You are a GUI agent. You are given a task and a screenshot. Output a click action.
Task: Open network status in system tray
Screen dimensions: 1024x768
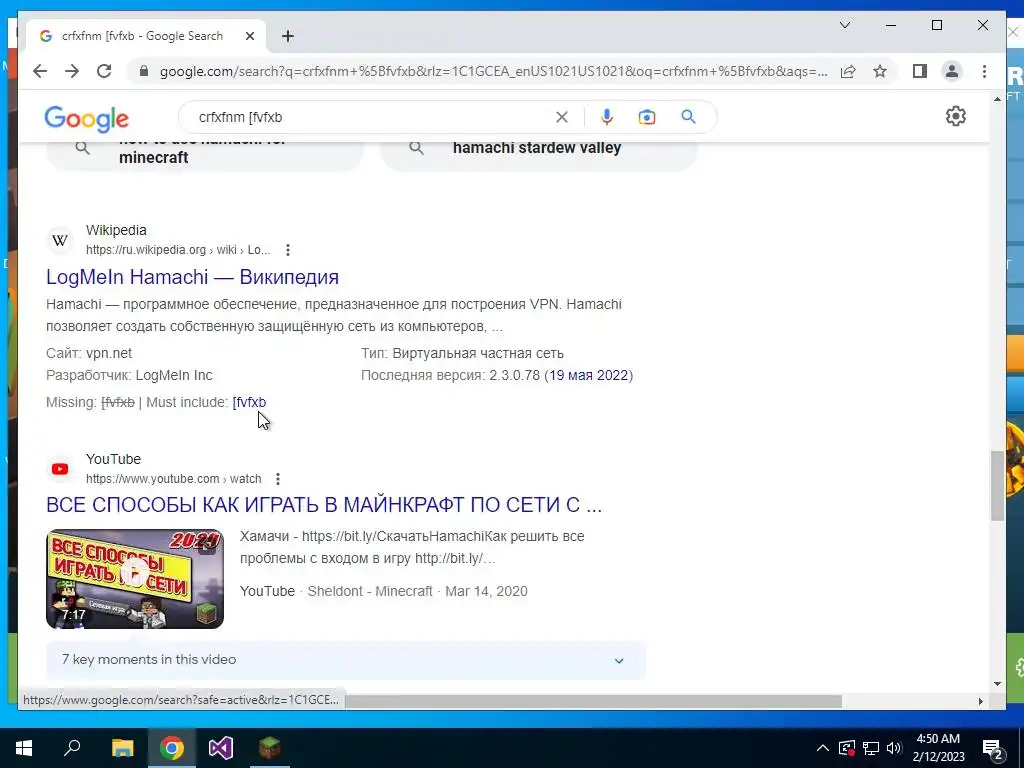(x=871, y=748)
